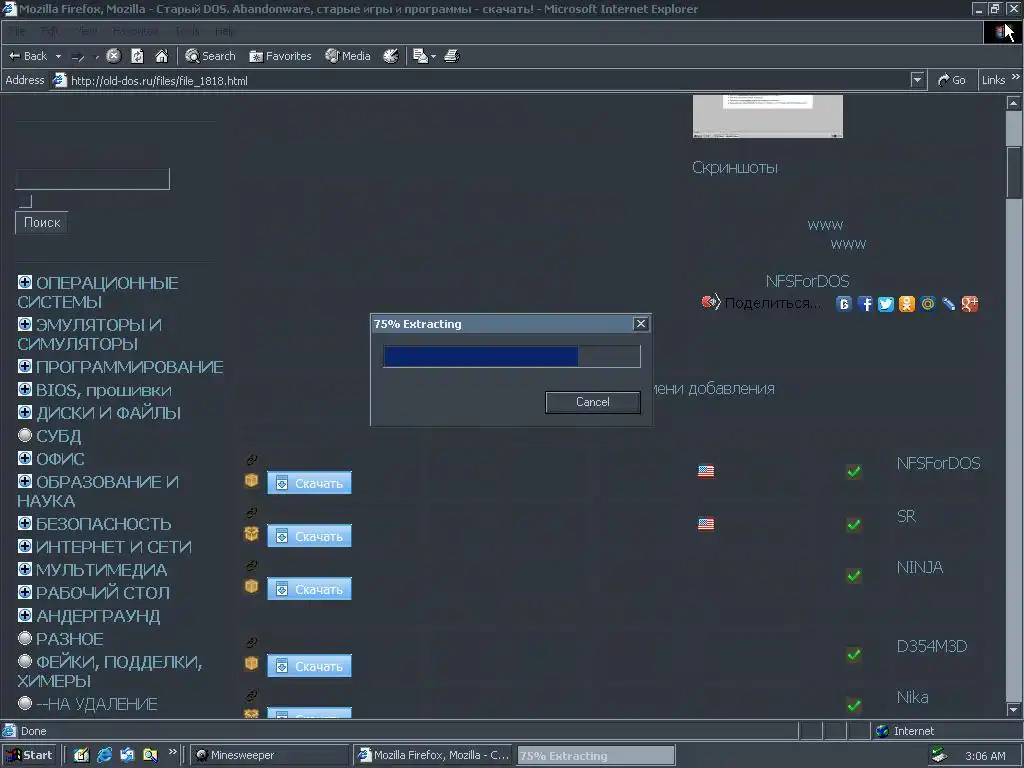Screen dimensions: 1024x768
Task: Click the site search text field
Action: click(92, 179)
